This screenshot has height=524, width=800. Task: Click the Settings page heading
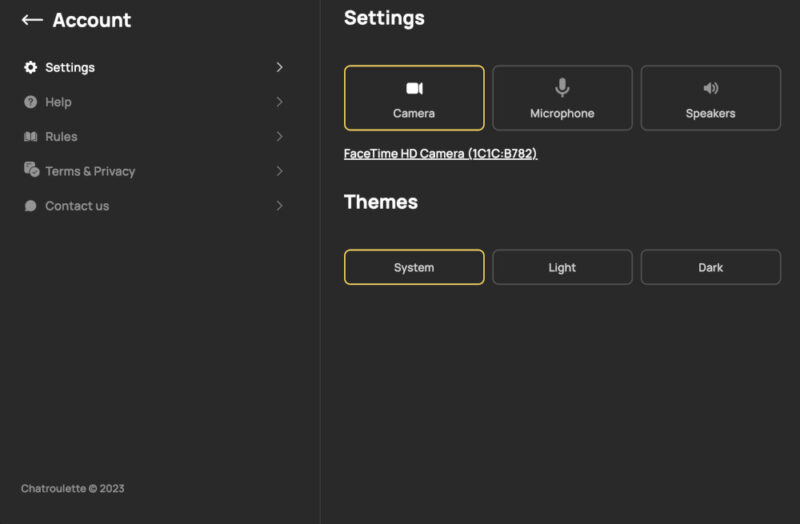pos(384,18)
